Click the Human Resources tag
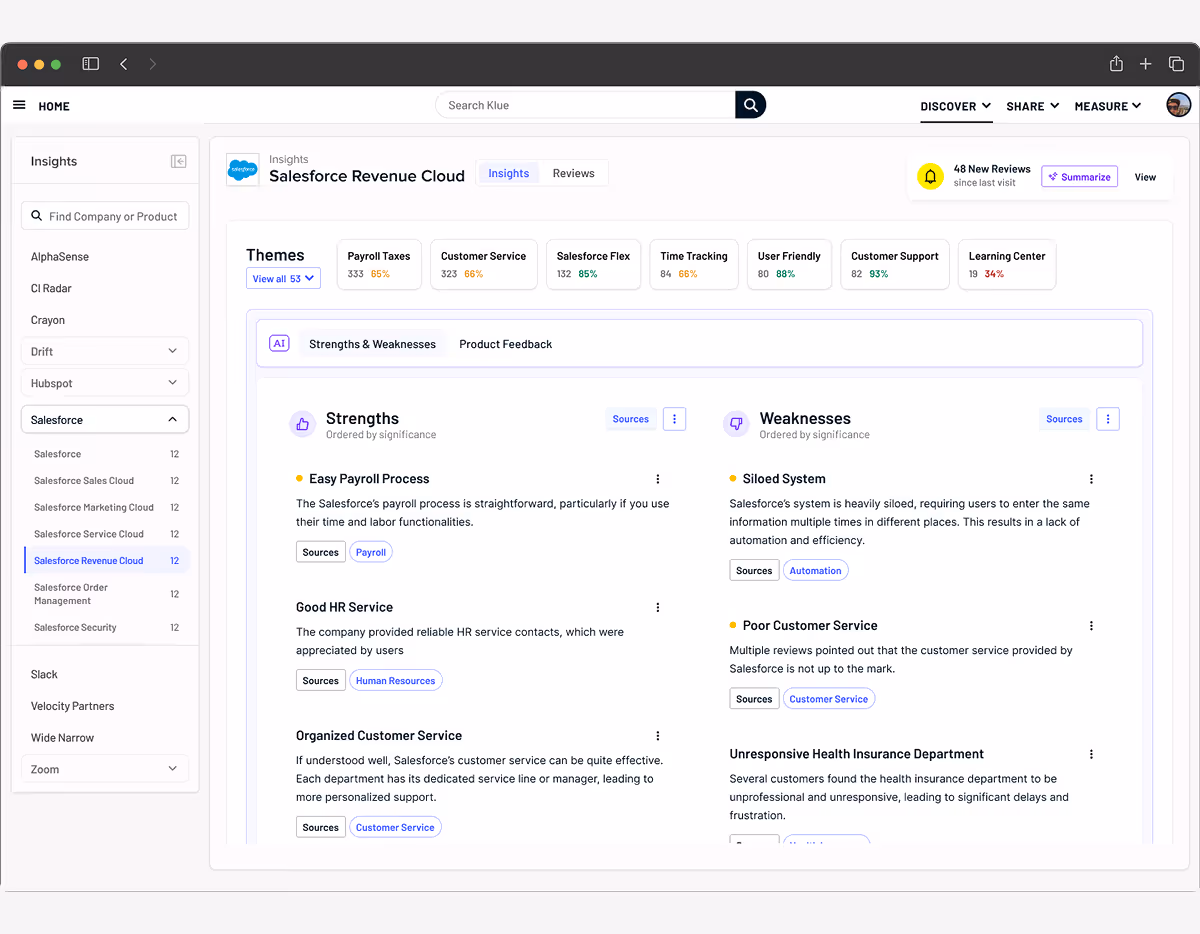Viewport: 1200px width, 934px height. coord(396,681)
